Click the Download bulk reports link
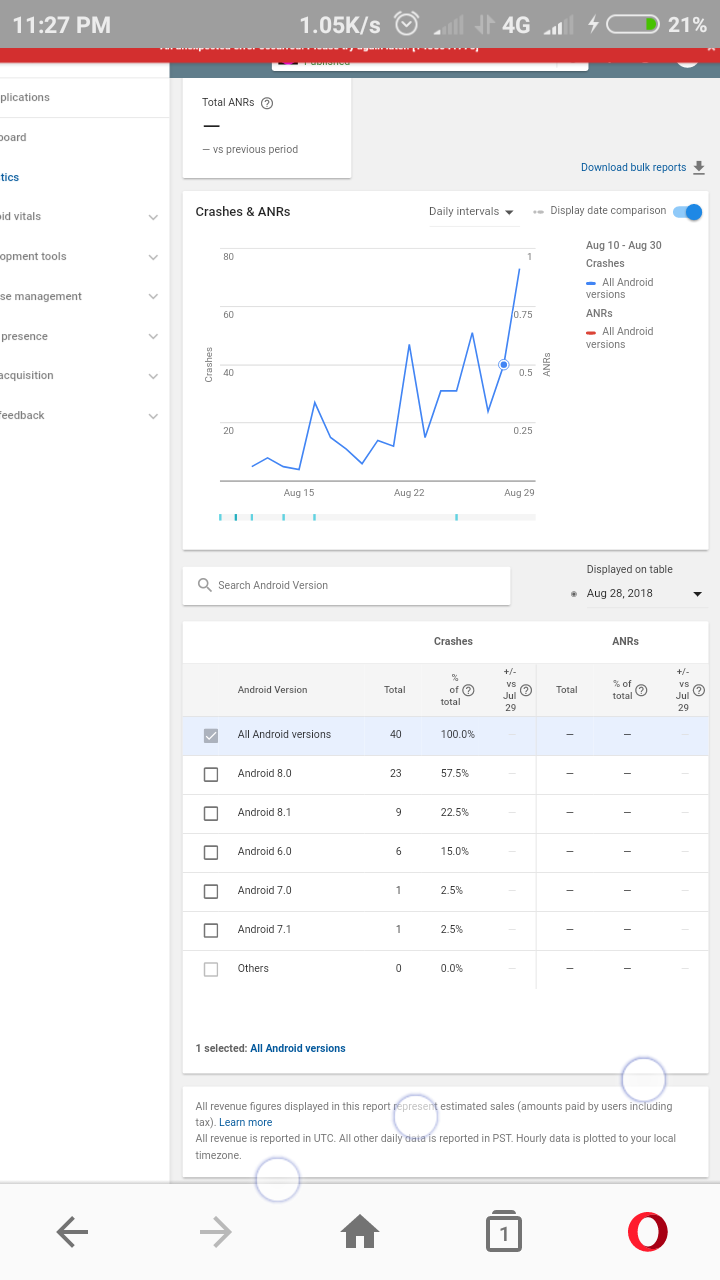 [x=633, y=167]
